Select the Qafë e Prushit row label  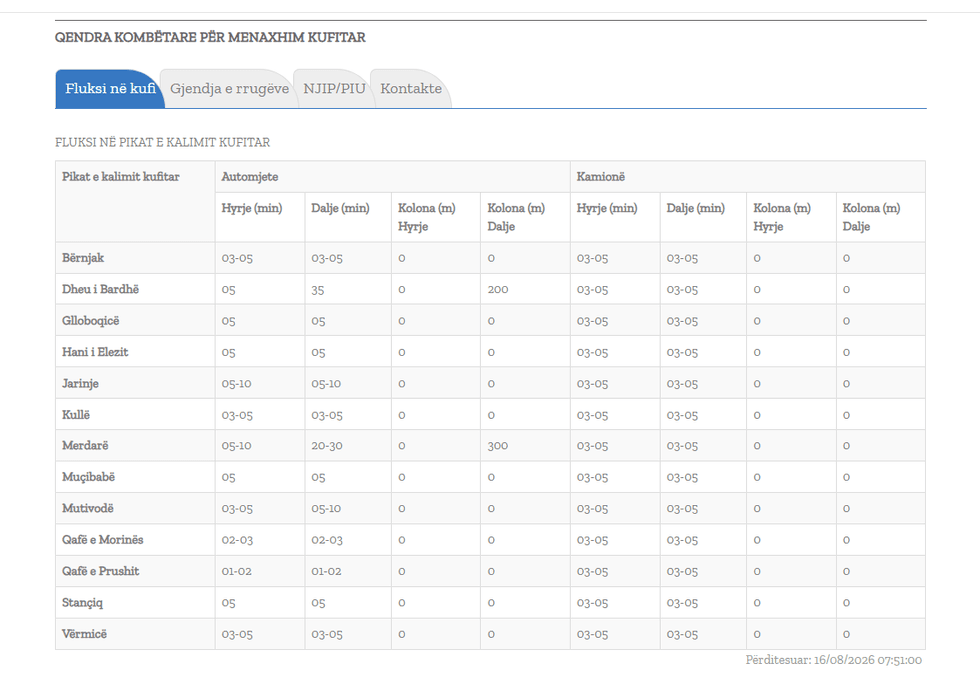click(100, 571)
